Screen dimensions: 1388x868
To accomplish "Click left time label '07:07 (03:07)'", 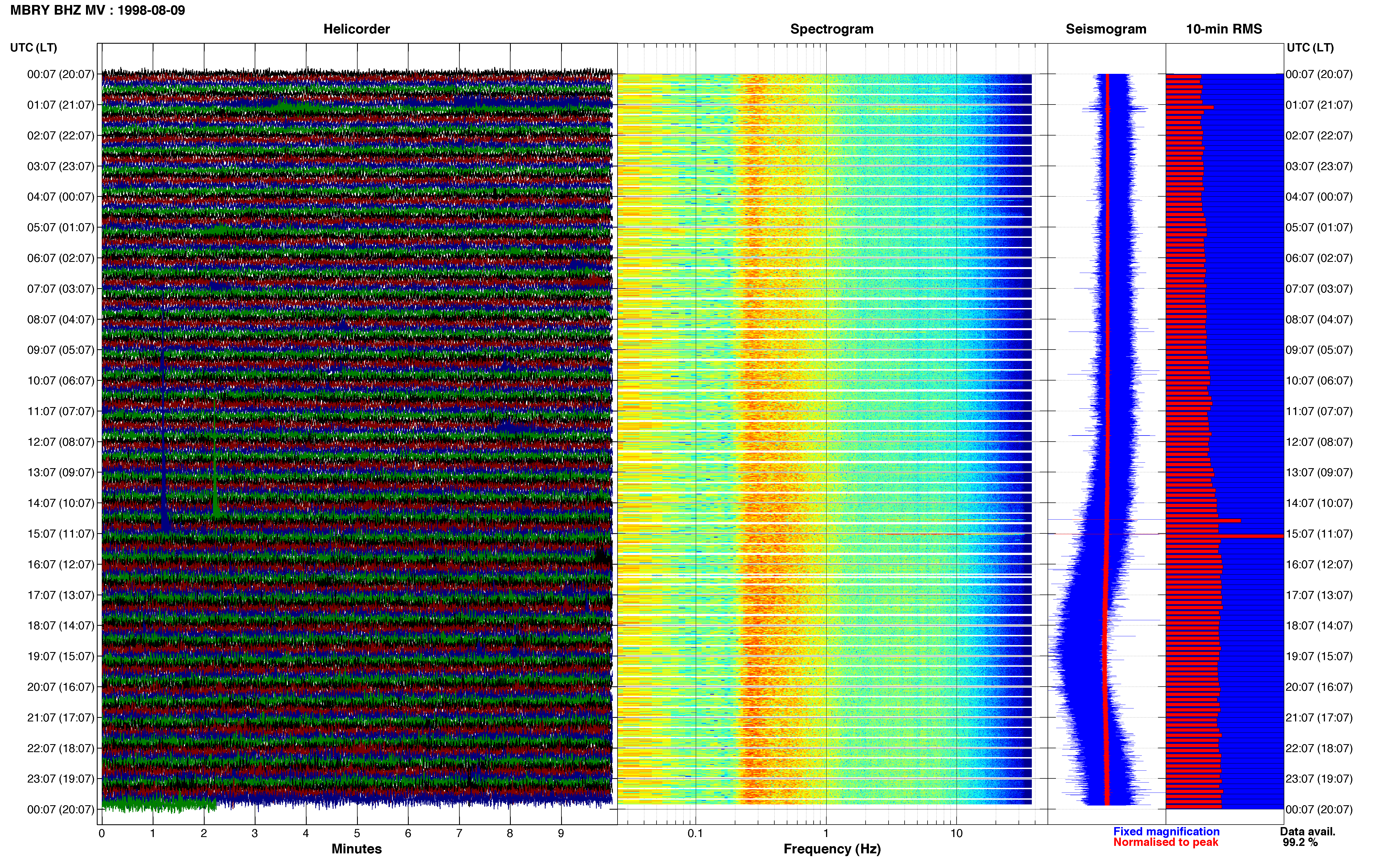I will [x=60, y=289].
